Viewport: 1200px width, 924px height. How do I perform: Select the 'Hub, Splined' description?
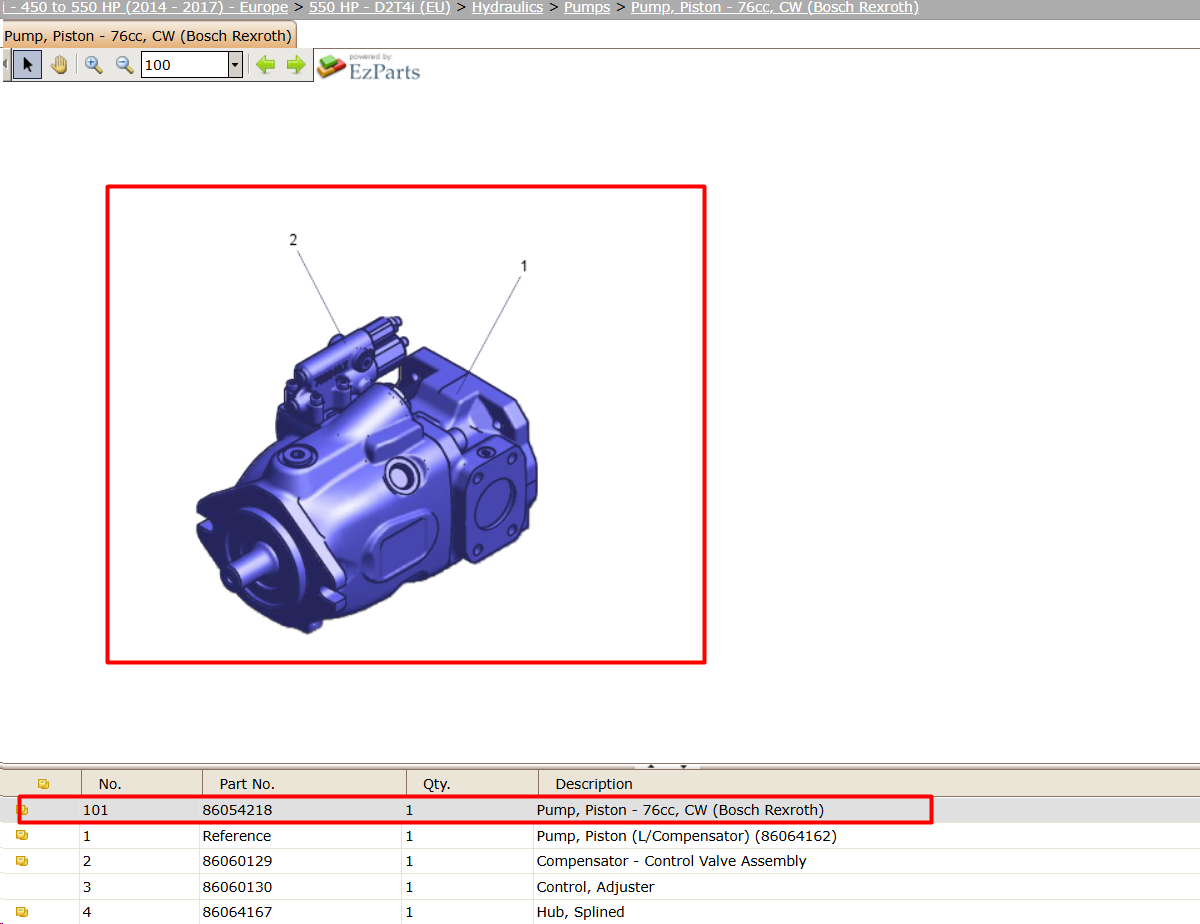[x=580, y=912]
